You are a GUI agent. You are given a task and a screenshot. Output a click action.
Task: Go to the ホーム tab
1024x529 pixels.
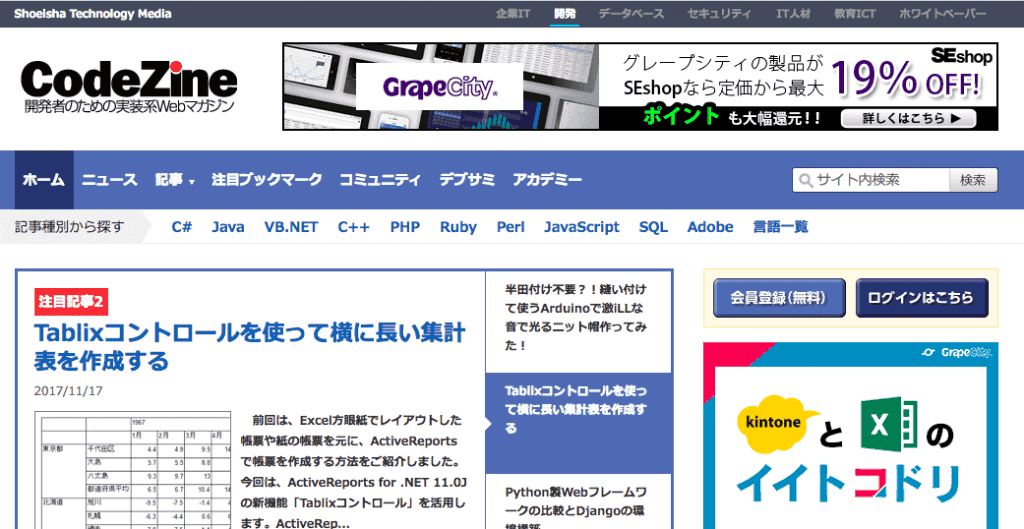click(x=44, y=180)
